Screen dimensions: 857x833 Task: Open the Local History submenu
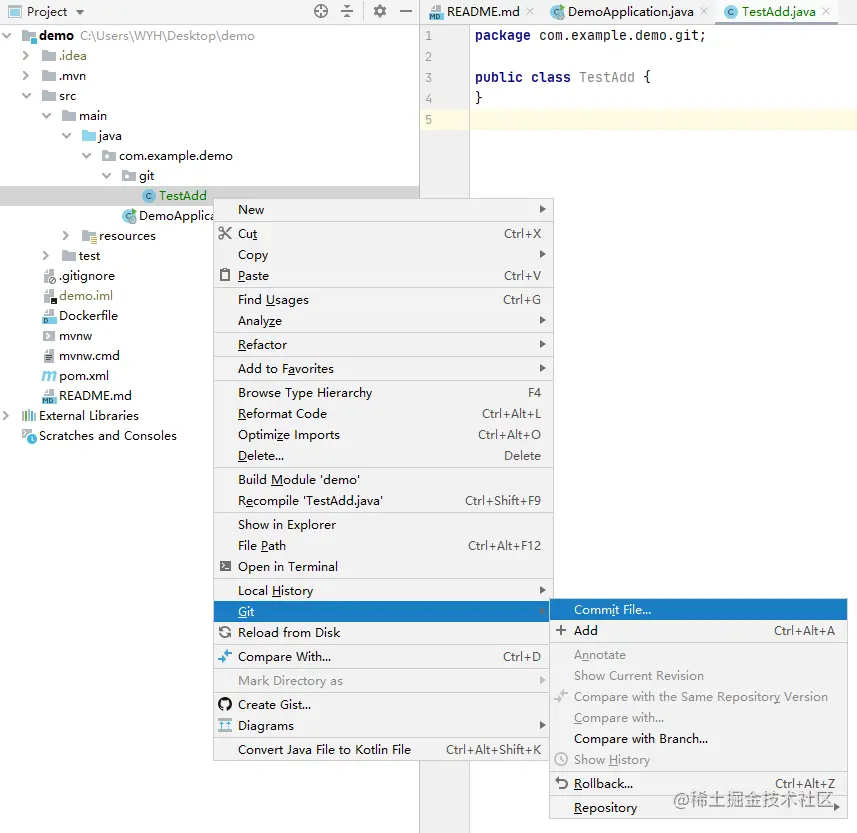coord(383,591)
